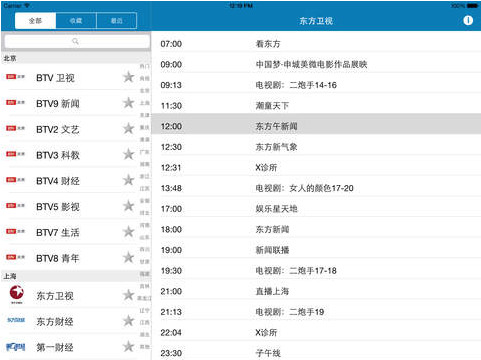Click the BTV logo beside BTV2 文艺
Viewport: 481px width, 360px height.
pos(15,128)
